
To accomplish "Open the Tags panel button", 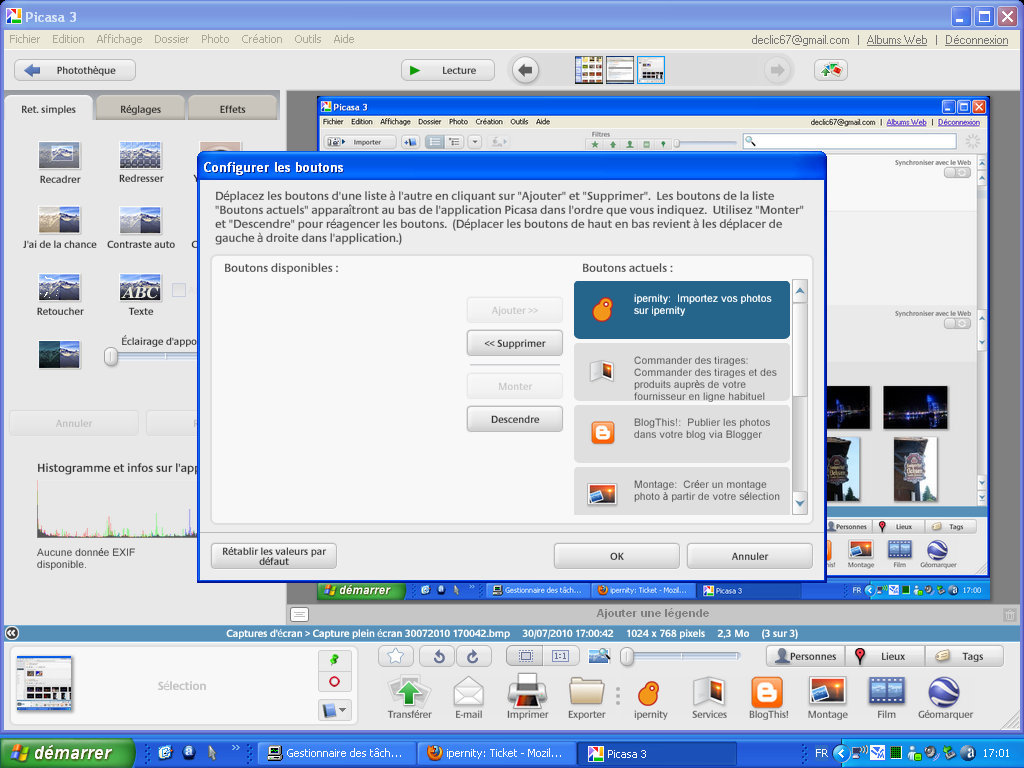I will (964, 656).
